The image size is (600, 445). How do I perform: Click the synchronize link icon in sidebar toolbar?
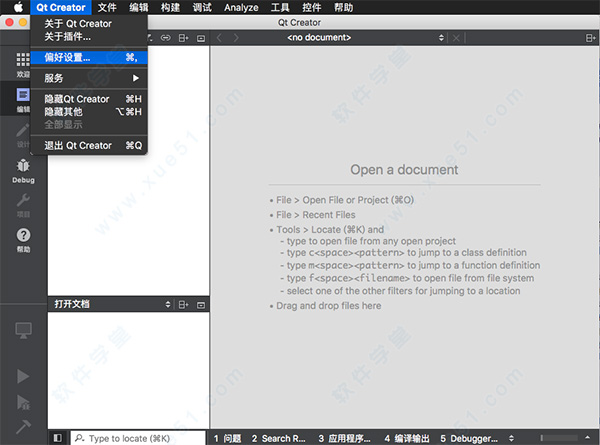point(165,38)
